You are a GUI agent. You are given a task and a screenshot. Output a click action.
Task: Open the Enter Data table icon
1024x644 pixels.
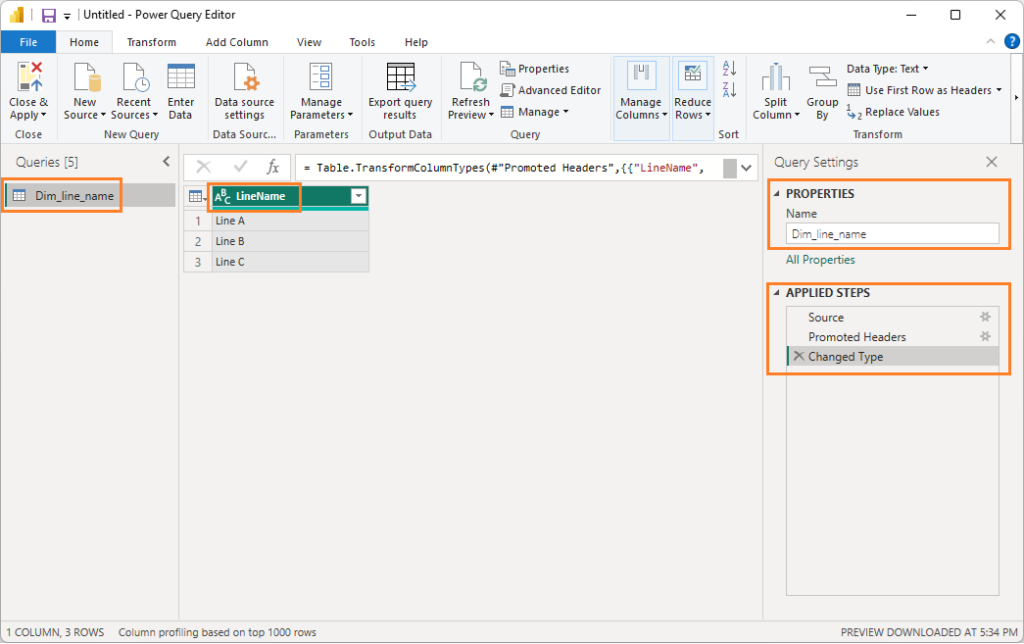point(181,76)
